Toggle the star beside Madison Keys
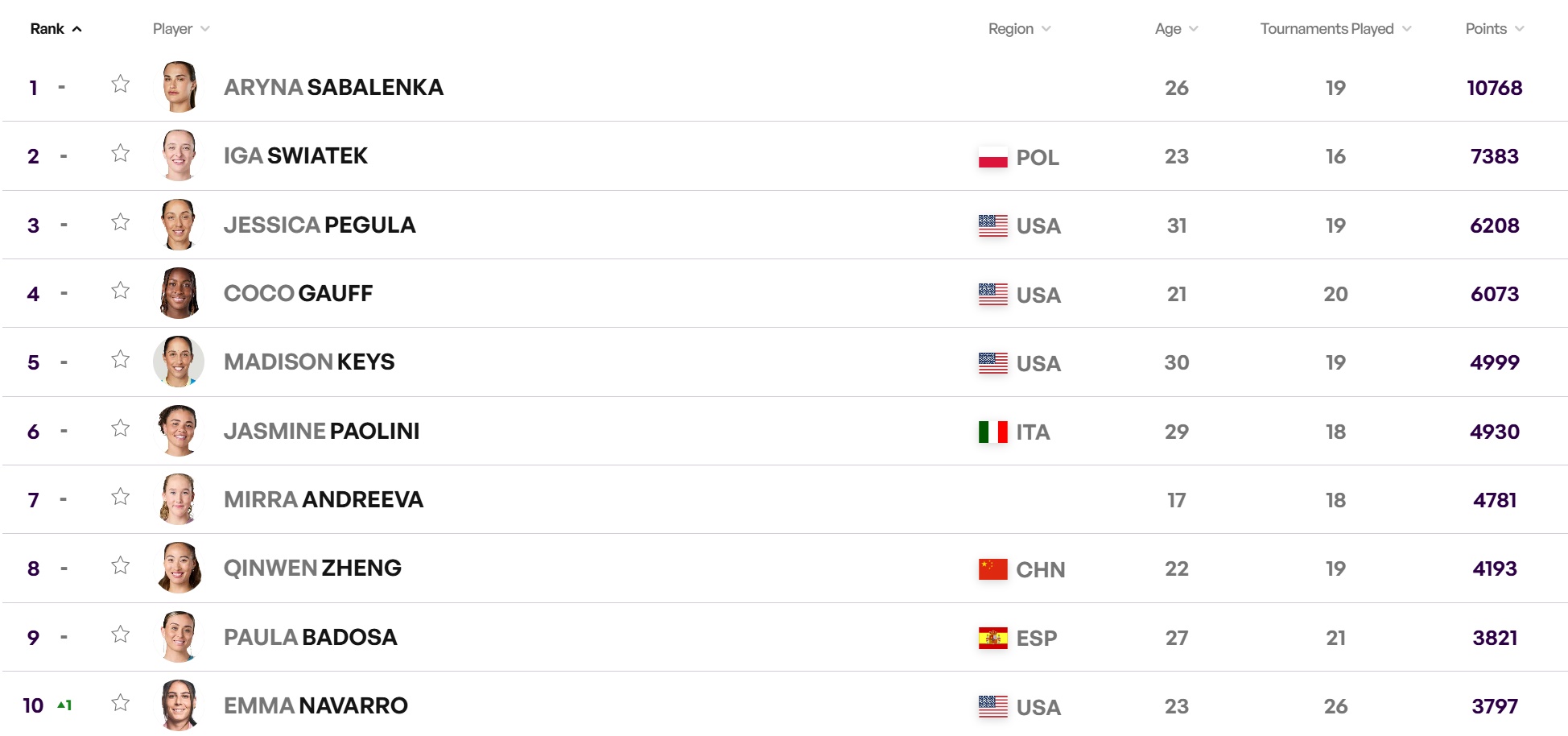The height and width of the screenshot is (736, 1568). pyautogui.click(x=121, y=359)
